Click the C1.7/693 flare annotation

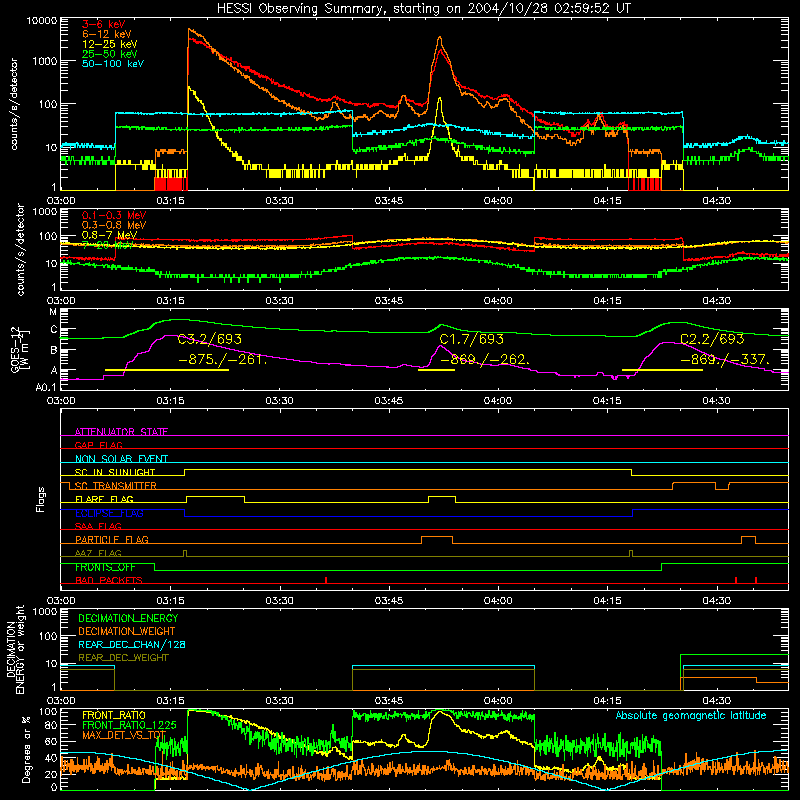471,339
